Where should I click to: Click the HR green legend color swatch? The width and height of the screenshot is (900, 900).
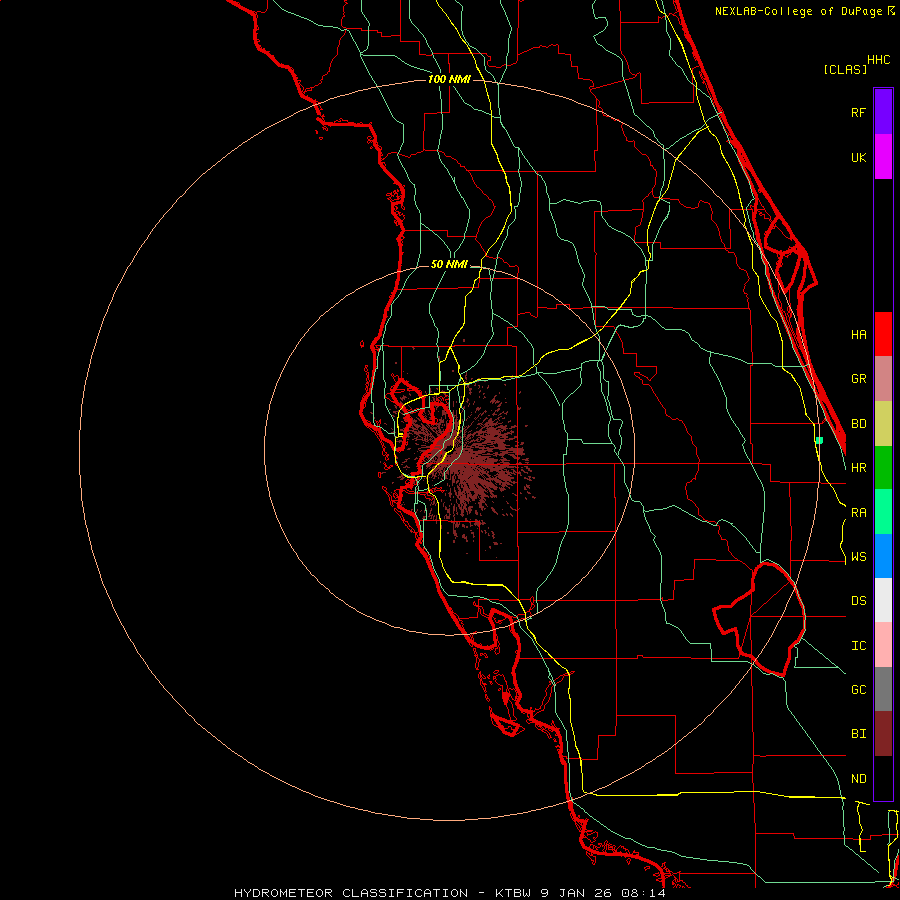[x=883, y=468]
